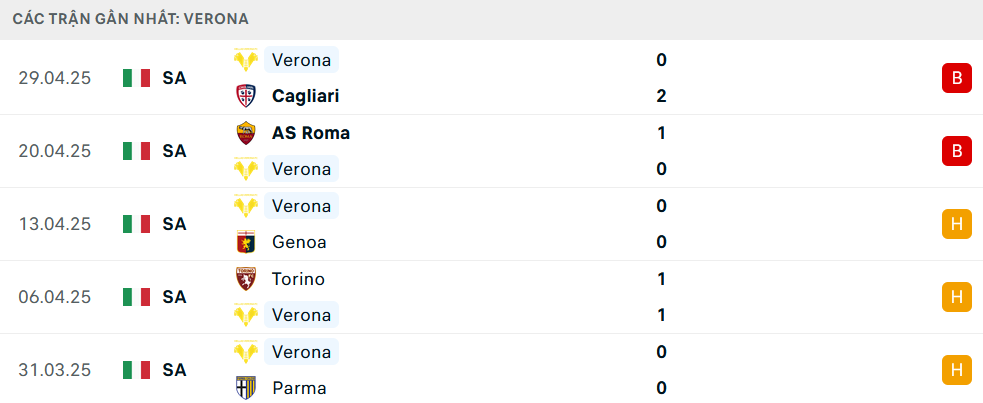Click Verona's crest in the 29.04.25 match
This screenshot has width=983, height=403.
[246, 60]
